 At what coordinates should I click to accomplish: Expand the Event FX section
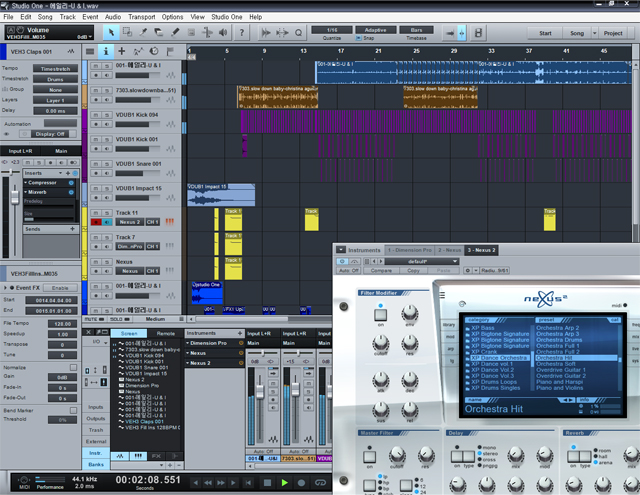5,288
